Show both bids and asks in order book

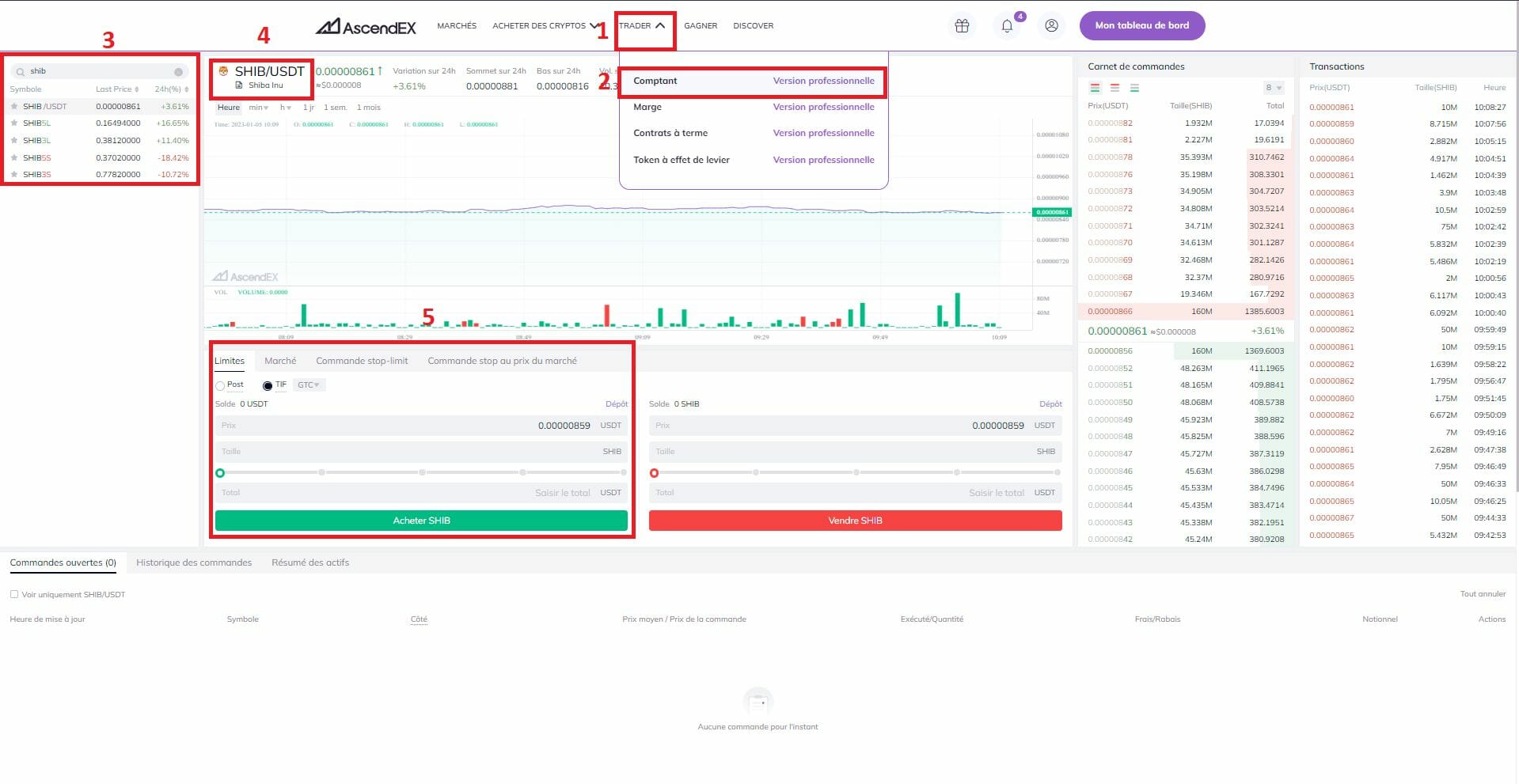(1096, 88)
